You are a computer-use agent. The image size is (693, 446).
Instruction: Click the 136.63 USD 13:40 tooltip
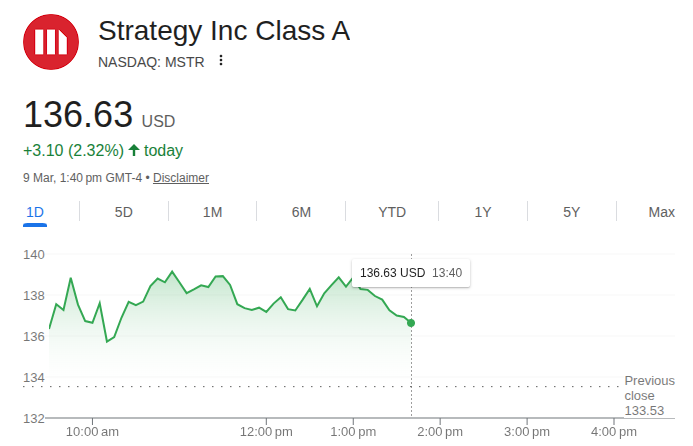pos(410,272)
